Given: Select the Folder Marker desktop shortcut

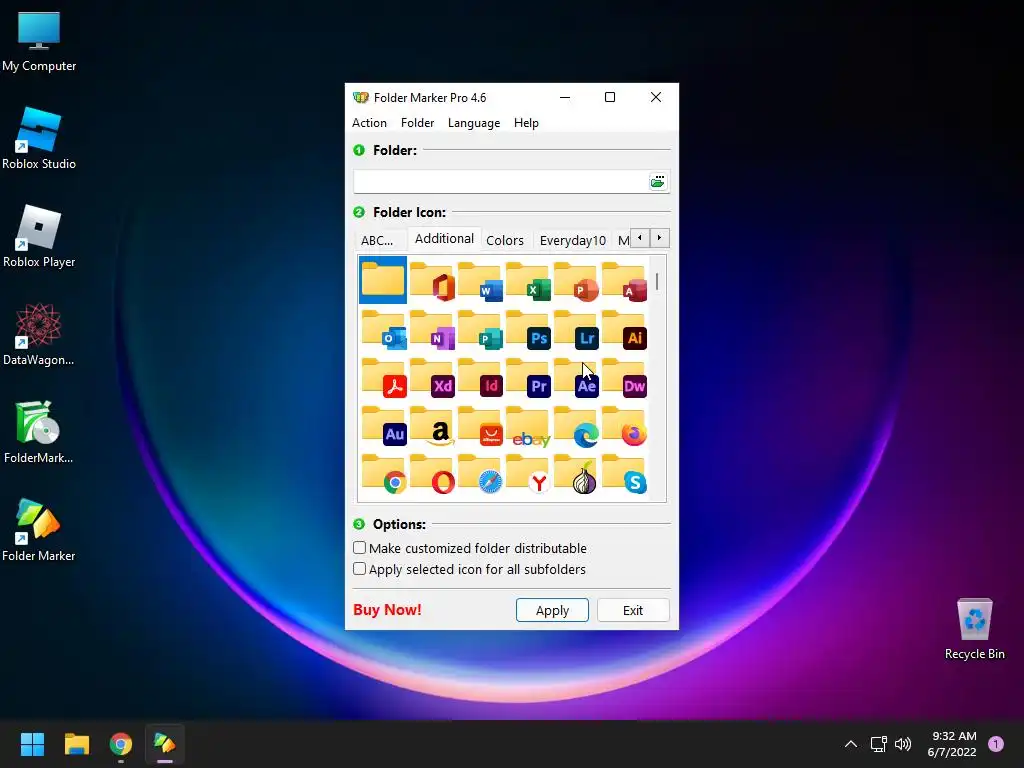Looking at the screenshot, I should [39, 530].
